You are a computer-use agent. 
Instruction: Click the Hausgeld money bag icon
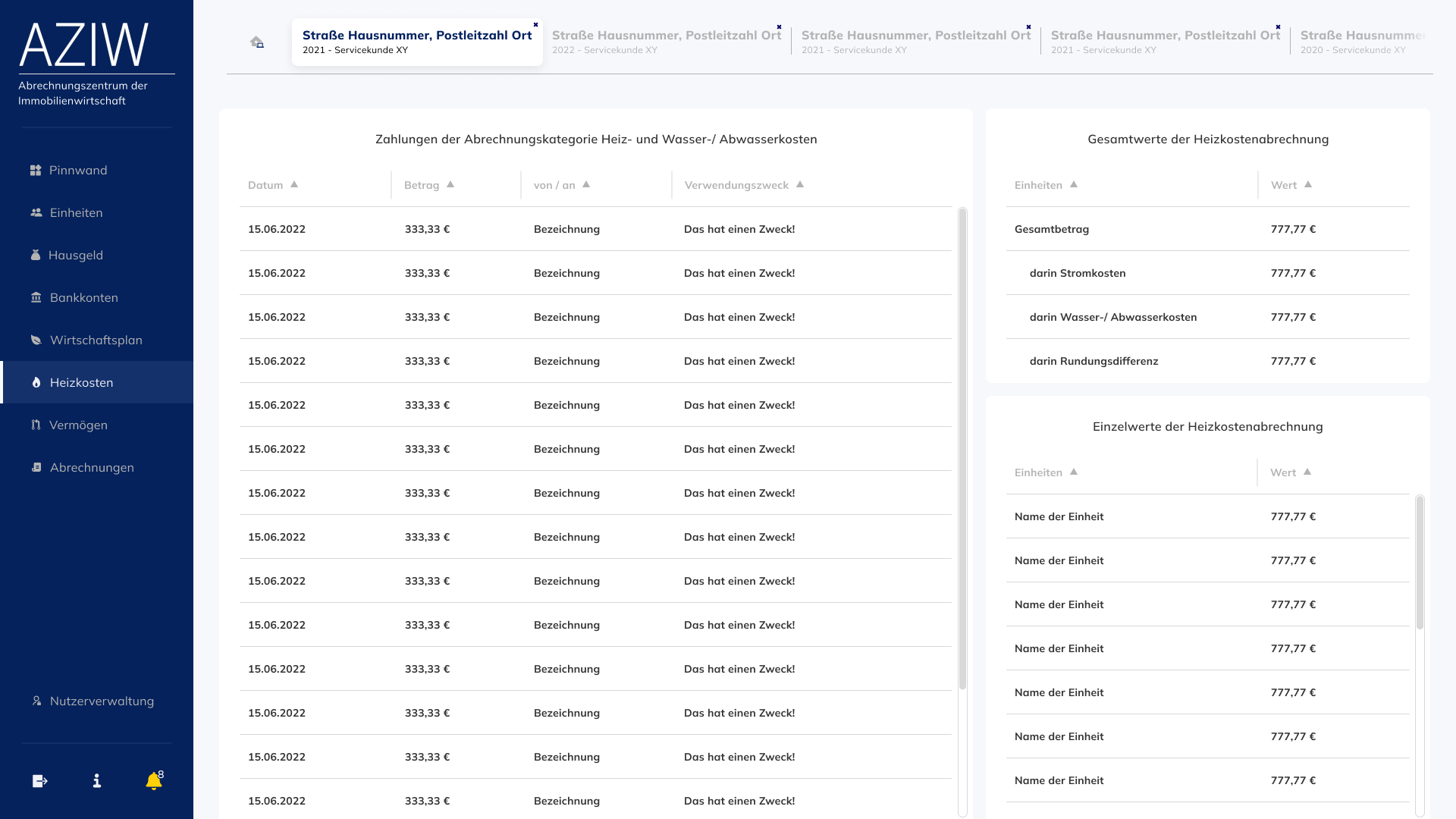pos(36,256)
